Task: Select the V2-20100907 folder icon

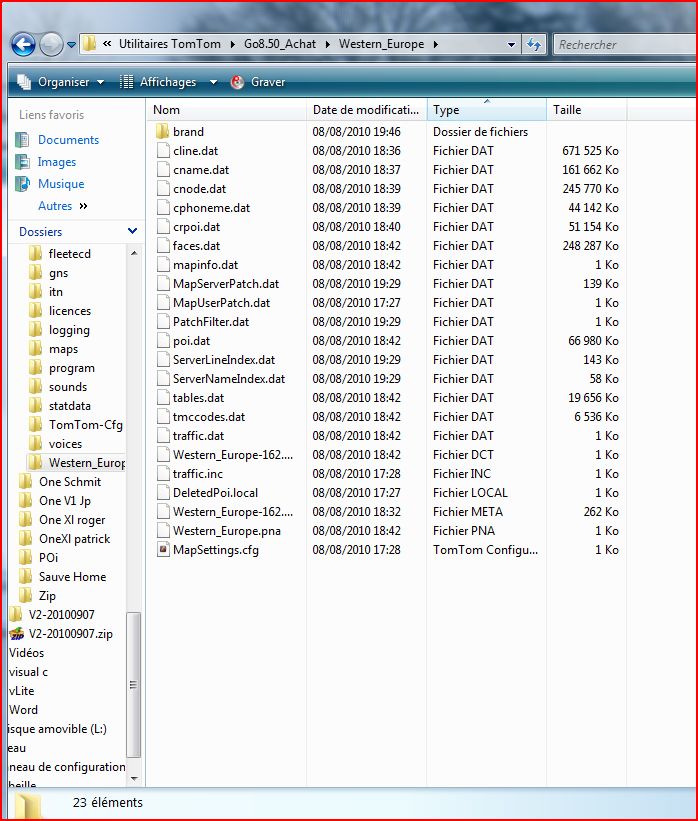Action: [x=16, y=614]
